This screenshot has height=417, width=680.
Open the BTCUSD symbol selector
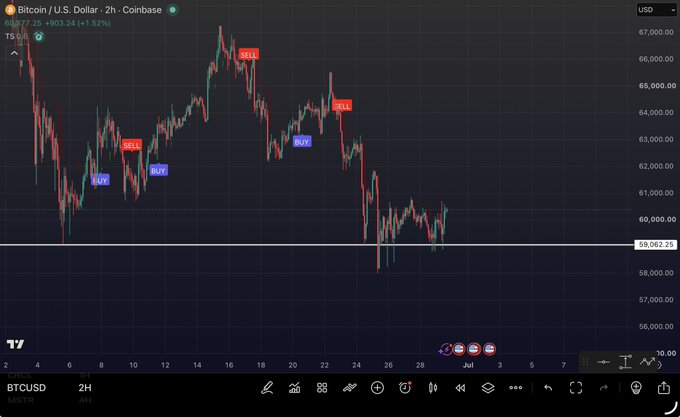coord(26,388)
